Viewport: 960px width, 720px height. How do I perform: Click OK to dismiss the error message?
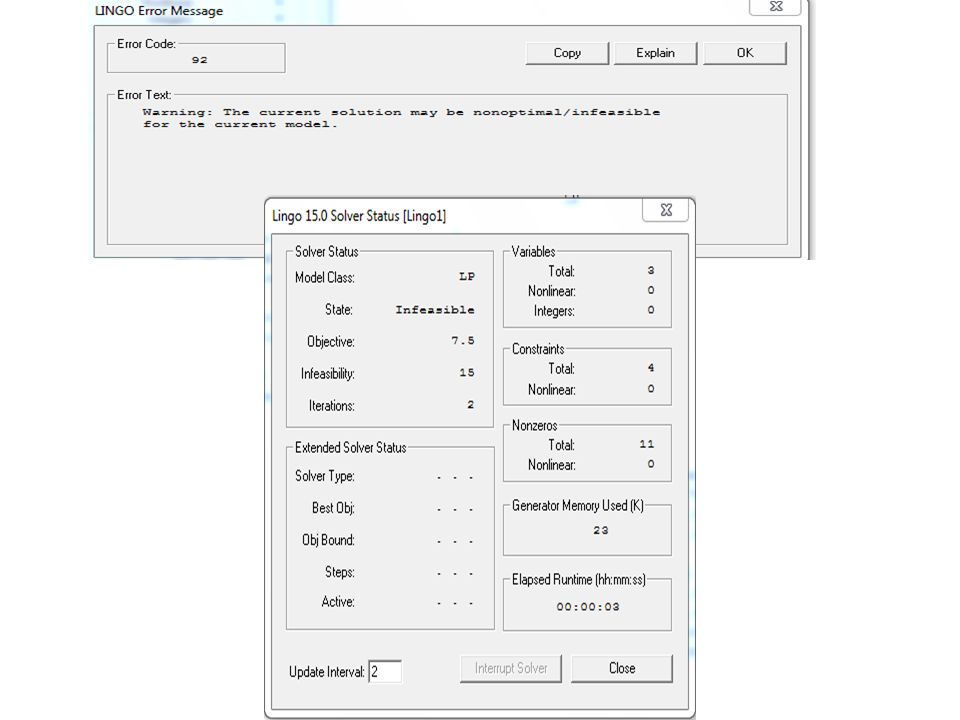(744, 53)
